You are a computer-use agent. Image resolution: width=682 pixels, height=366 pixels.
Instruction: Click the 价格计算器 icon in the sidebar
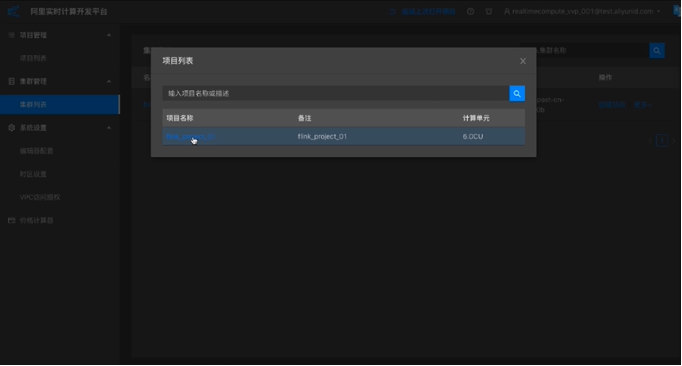point(12,221)
